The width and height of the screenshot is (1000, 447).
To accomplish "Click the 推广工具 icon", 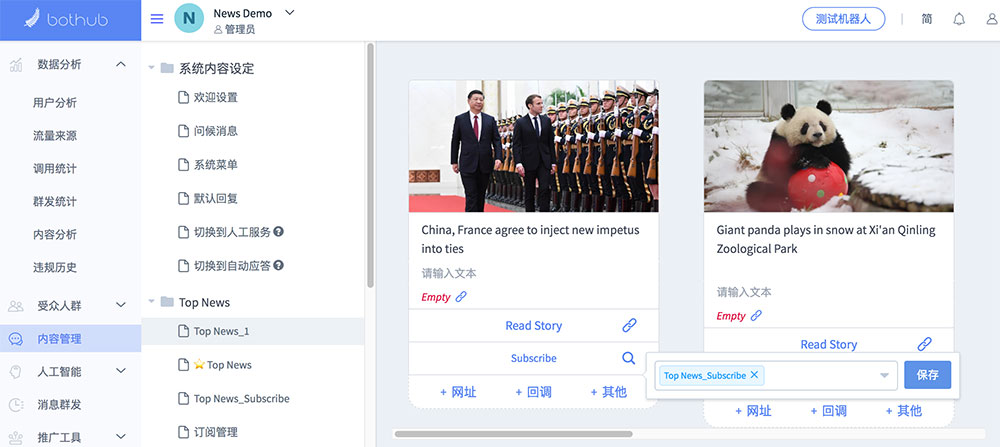I will 16,437.
